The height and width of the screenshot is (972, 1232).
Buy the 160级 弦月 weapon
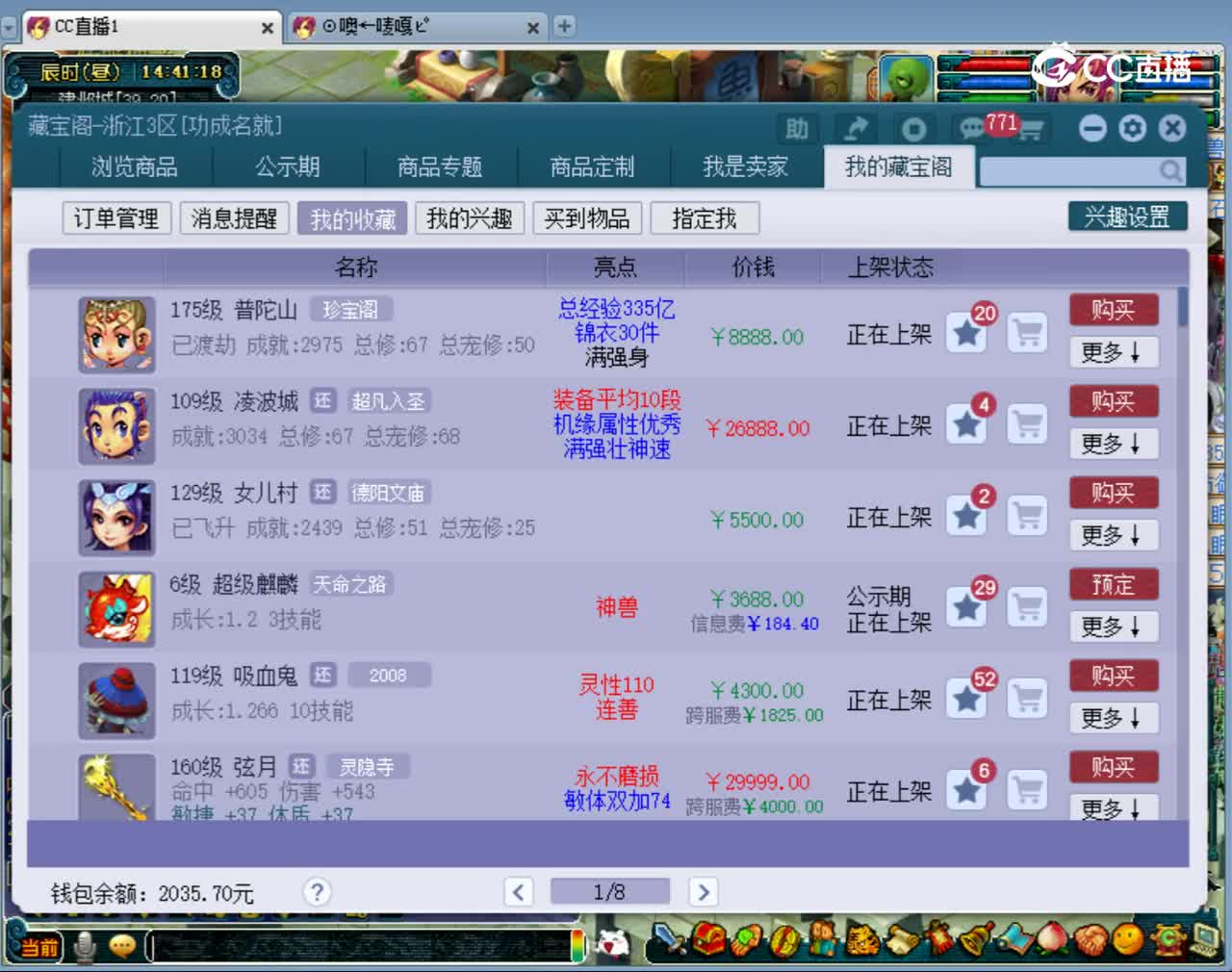click(x=1114, y=767)
